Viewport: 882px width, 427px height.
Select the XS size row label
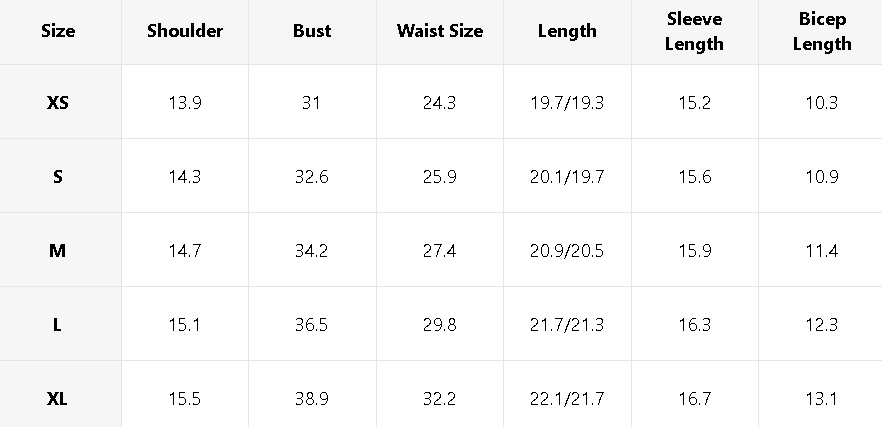click(x=58, y=103)
